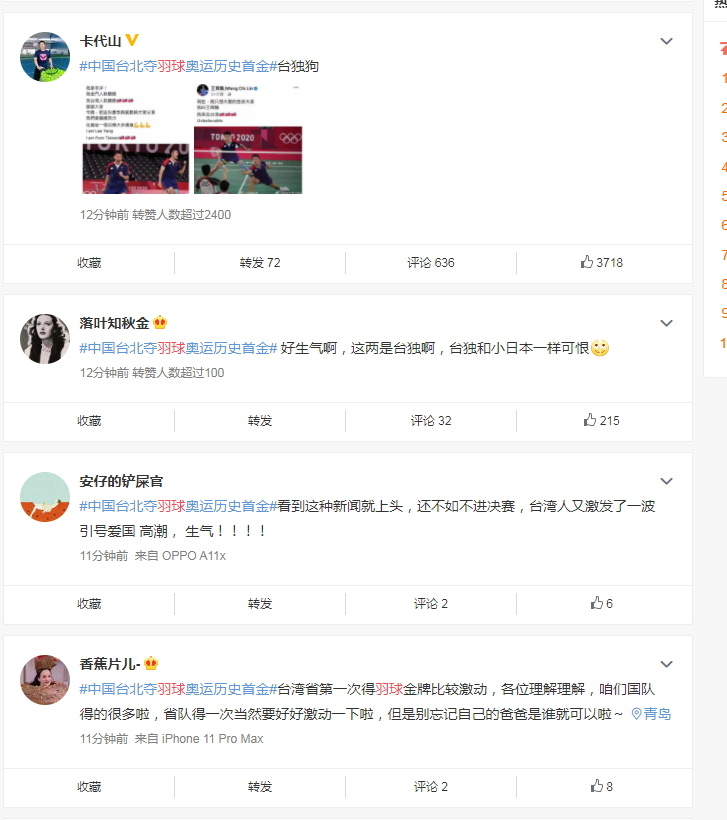
Task: Like 香蕉片儿-'s post with 8 likes
Action: coord(601,787)
